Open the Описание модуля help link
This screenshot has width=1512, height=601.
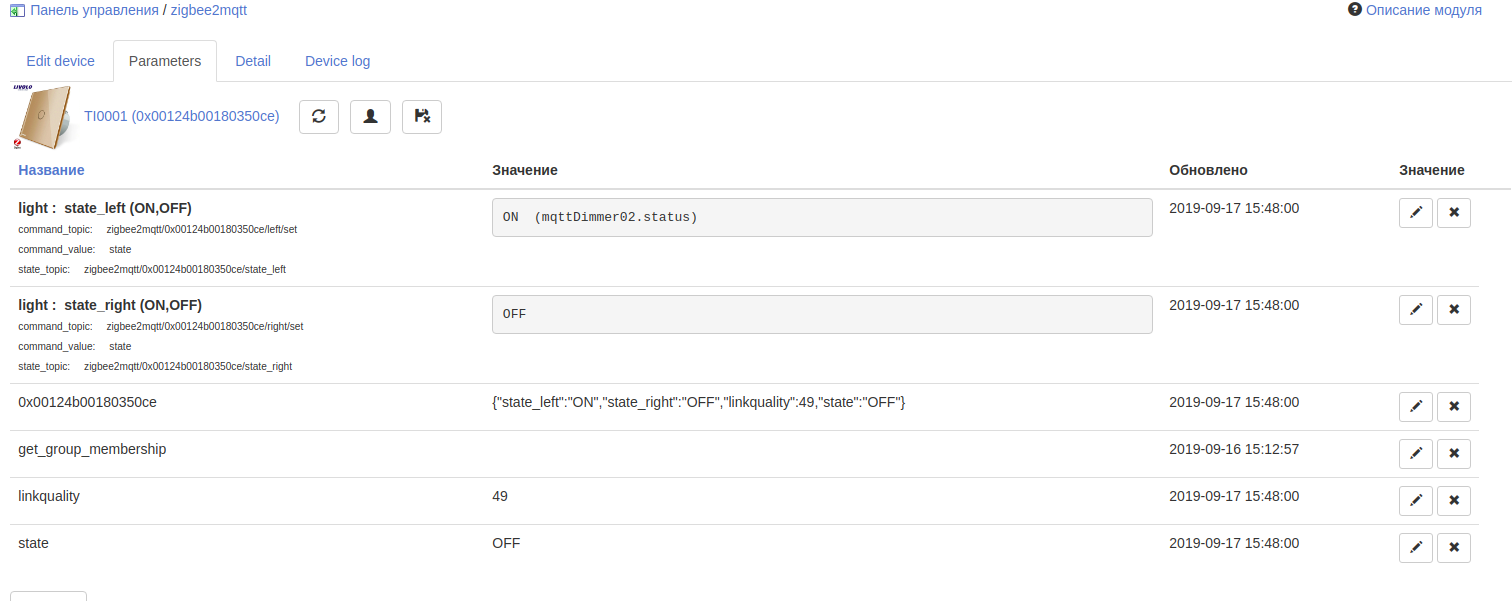tap(1423, 10)
